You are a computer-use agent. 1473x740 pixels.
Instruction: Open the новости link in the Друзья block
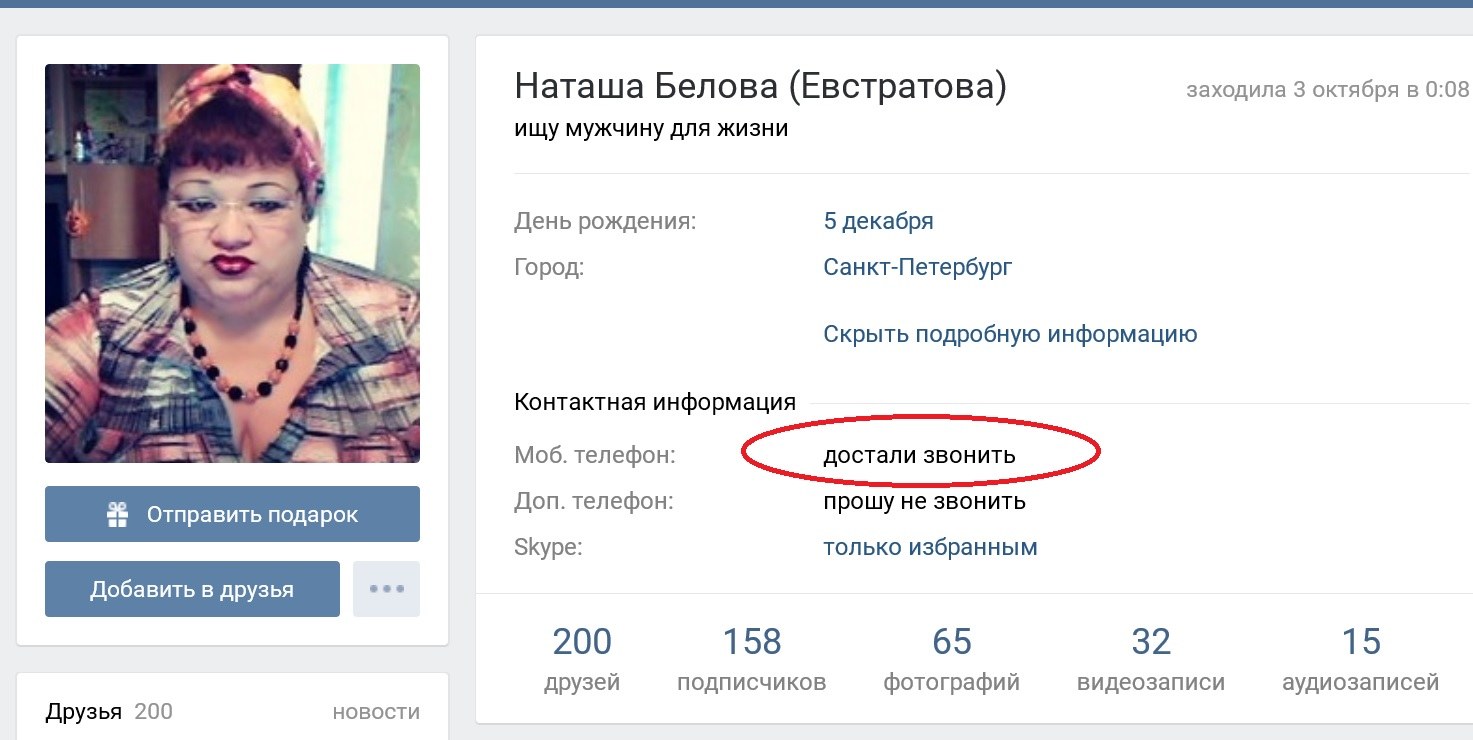376,712
